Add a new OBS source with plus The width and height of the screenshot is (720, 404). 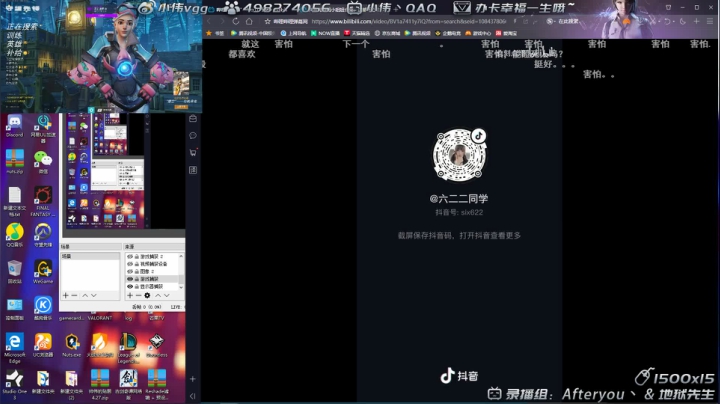pyautogui.click(x=130, y=295)
